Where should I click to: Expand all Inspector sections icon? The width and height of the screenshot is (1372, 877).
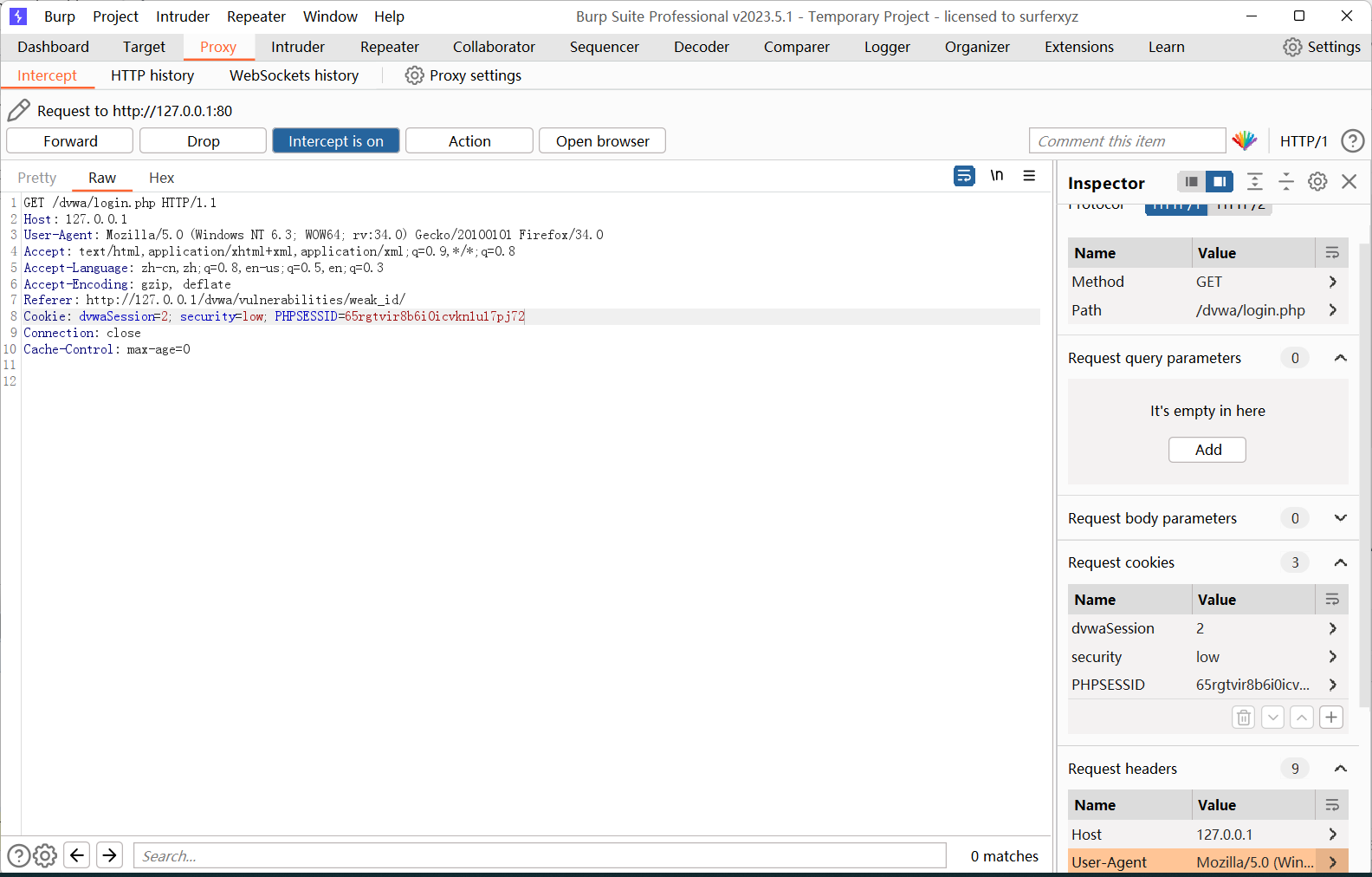1254,181
